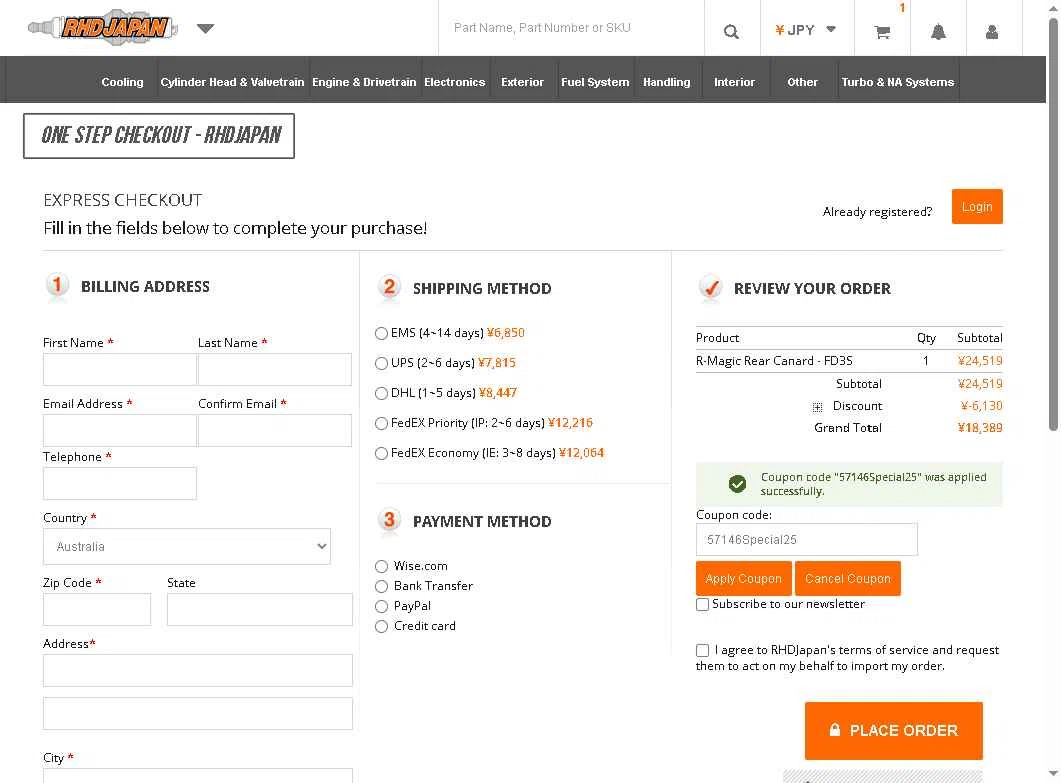Open Cylinder Head & Valvetrain menu
1061x783 pixels.
pos(232,82)
